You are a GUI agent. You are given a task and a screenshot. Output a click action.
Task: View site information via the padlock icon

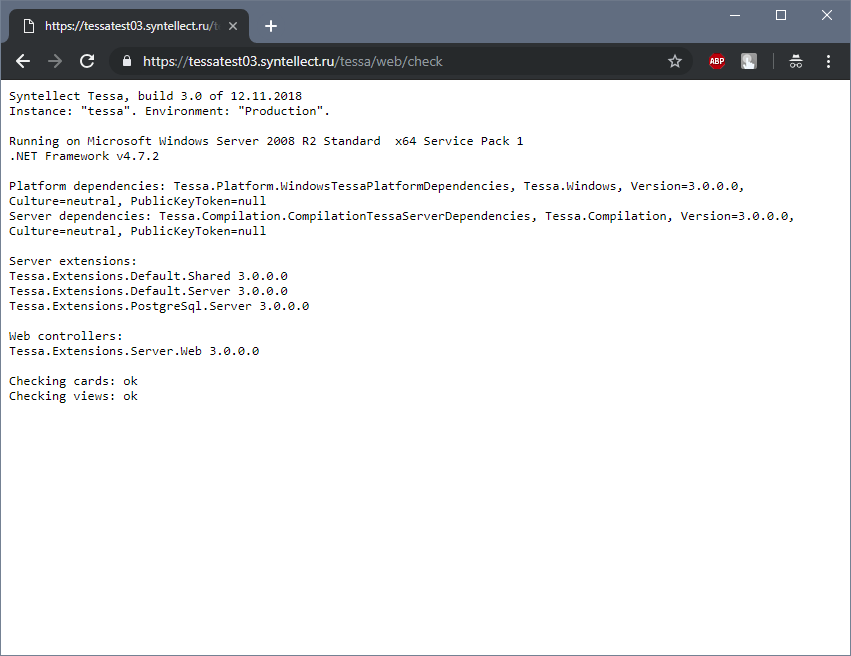pyautogui.click(x=126, y=61)
